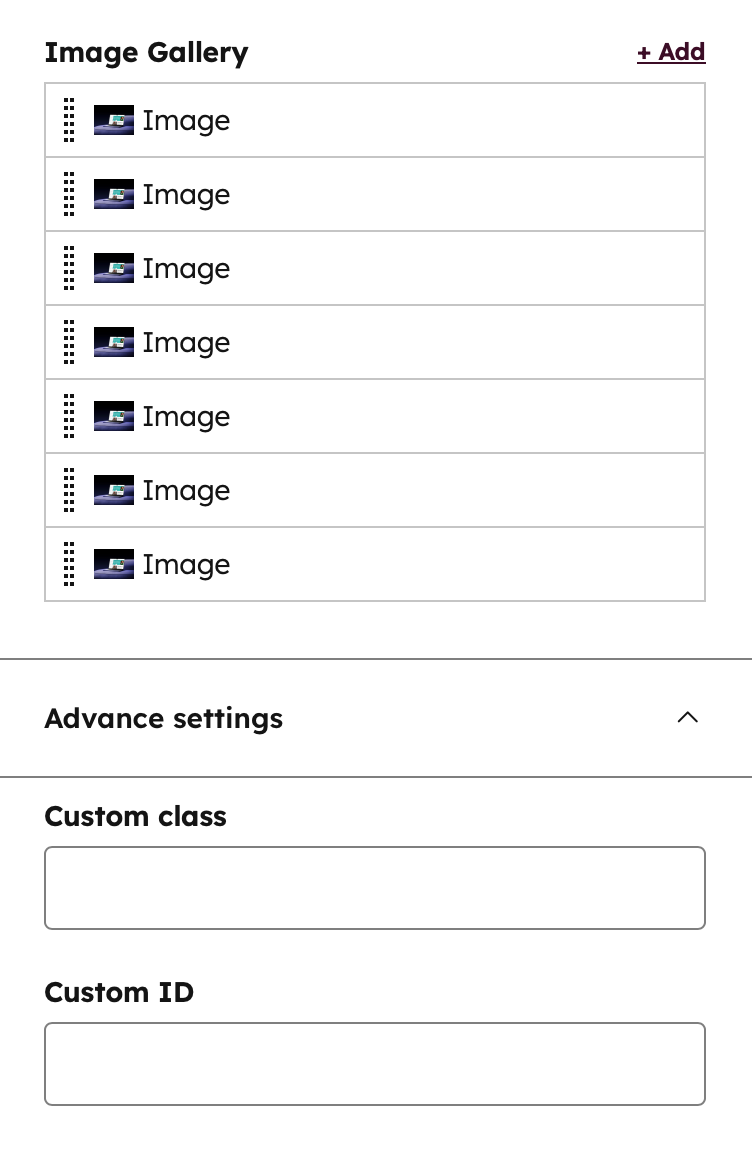Click drag handle of fifth Image row
Viewport: 752px width, 1152px height.
(x=69, y=416)
